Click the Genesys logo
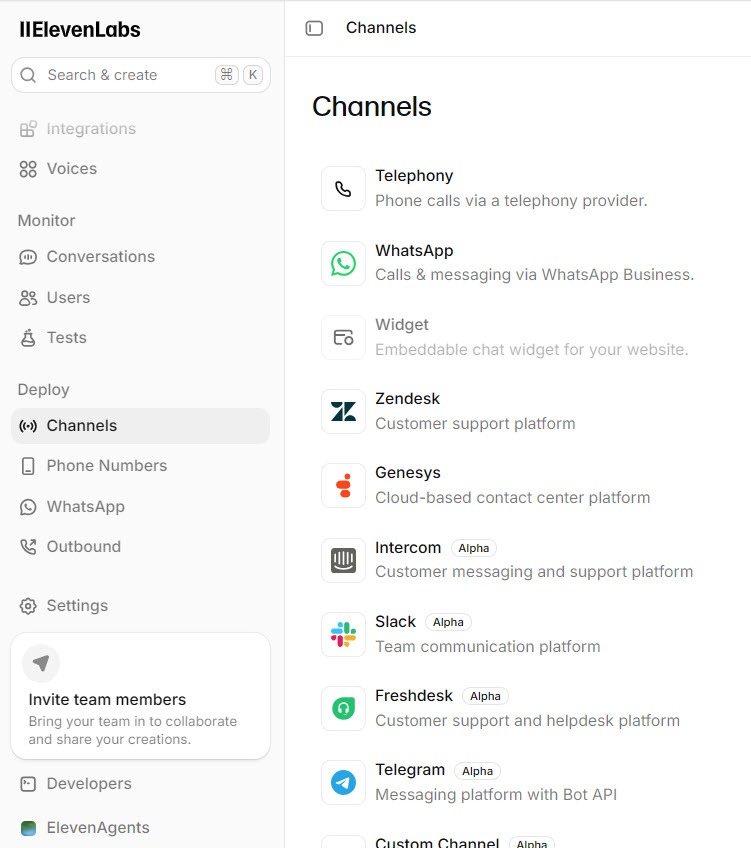This screenshot has width=751, height=848. (343, 486)
